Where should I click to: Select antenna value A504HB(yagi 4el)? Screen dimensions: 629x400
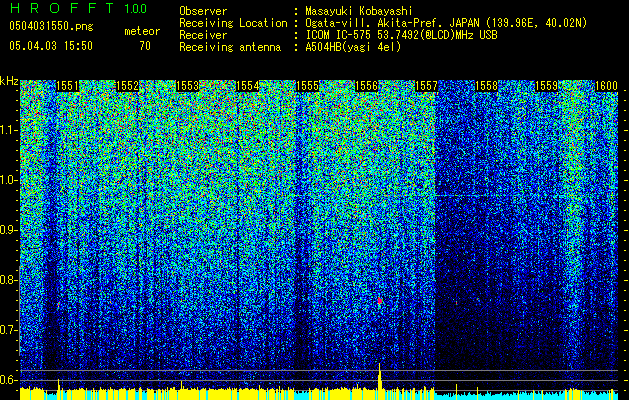(353, 47)
